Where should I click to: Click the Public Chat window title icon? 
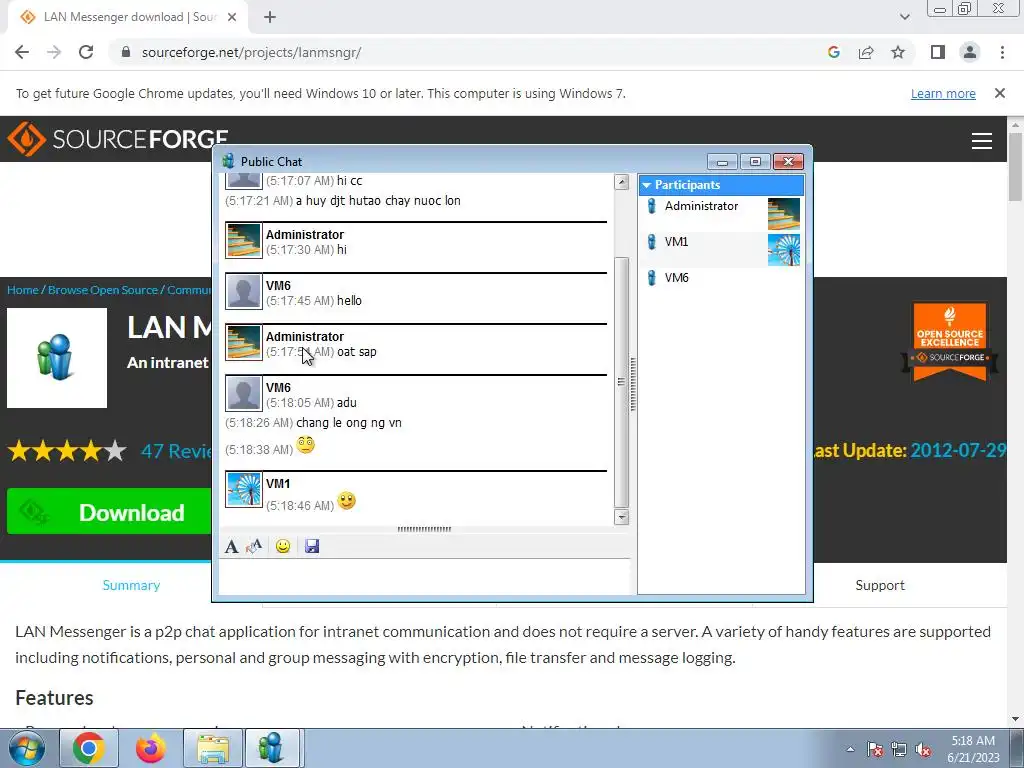(228, 161)
